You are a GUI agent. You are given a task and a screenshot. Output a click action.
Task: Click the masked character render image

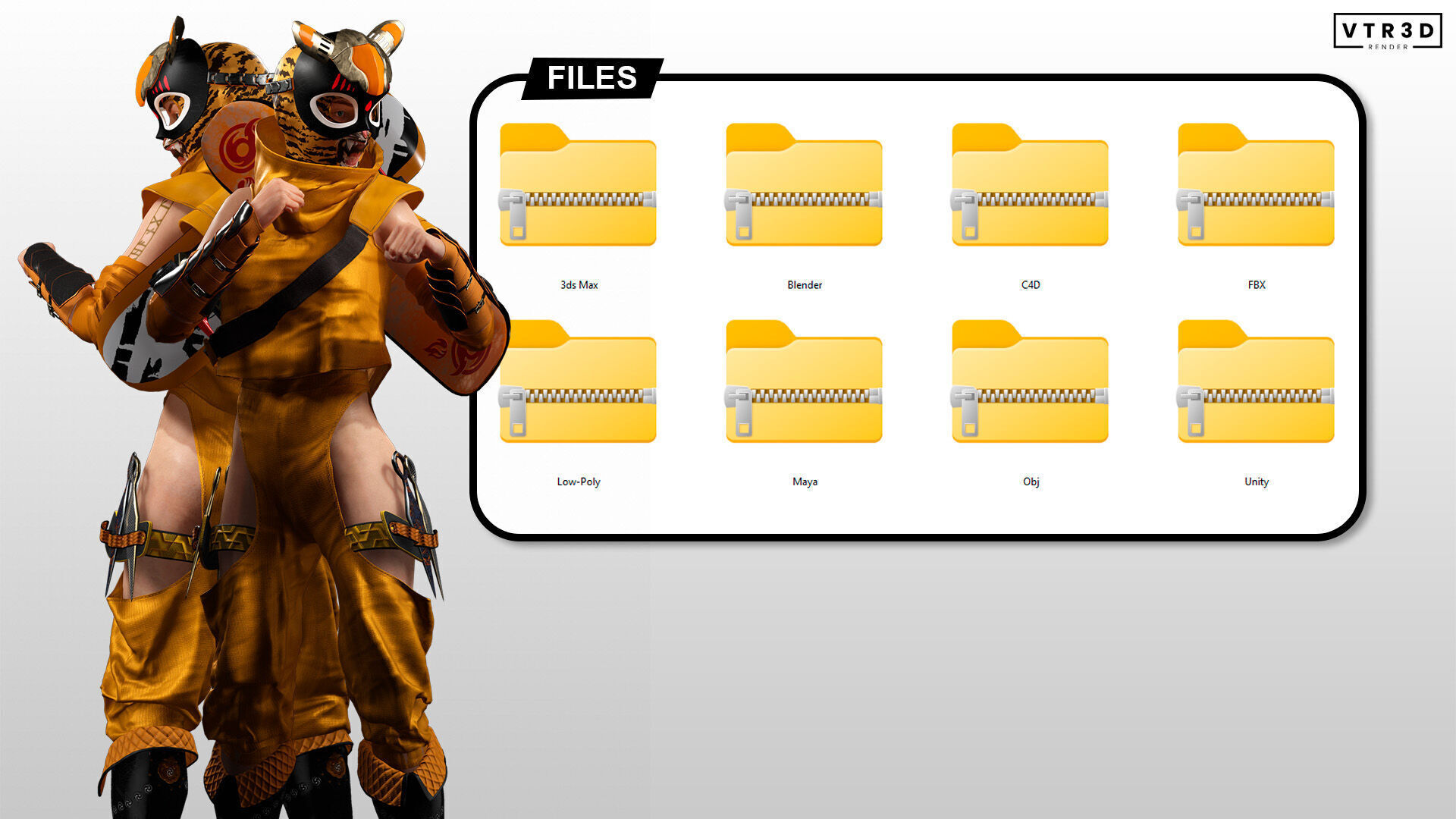coord(263,417)
